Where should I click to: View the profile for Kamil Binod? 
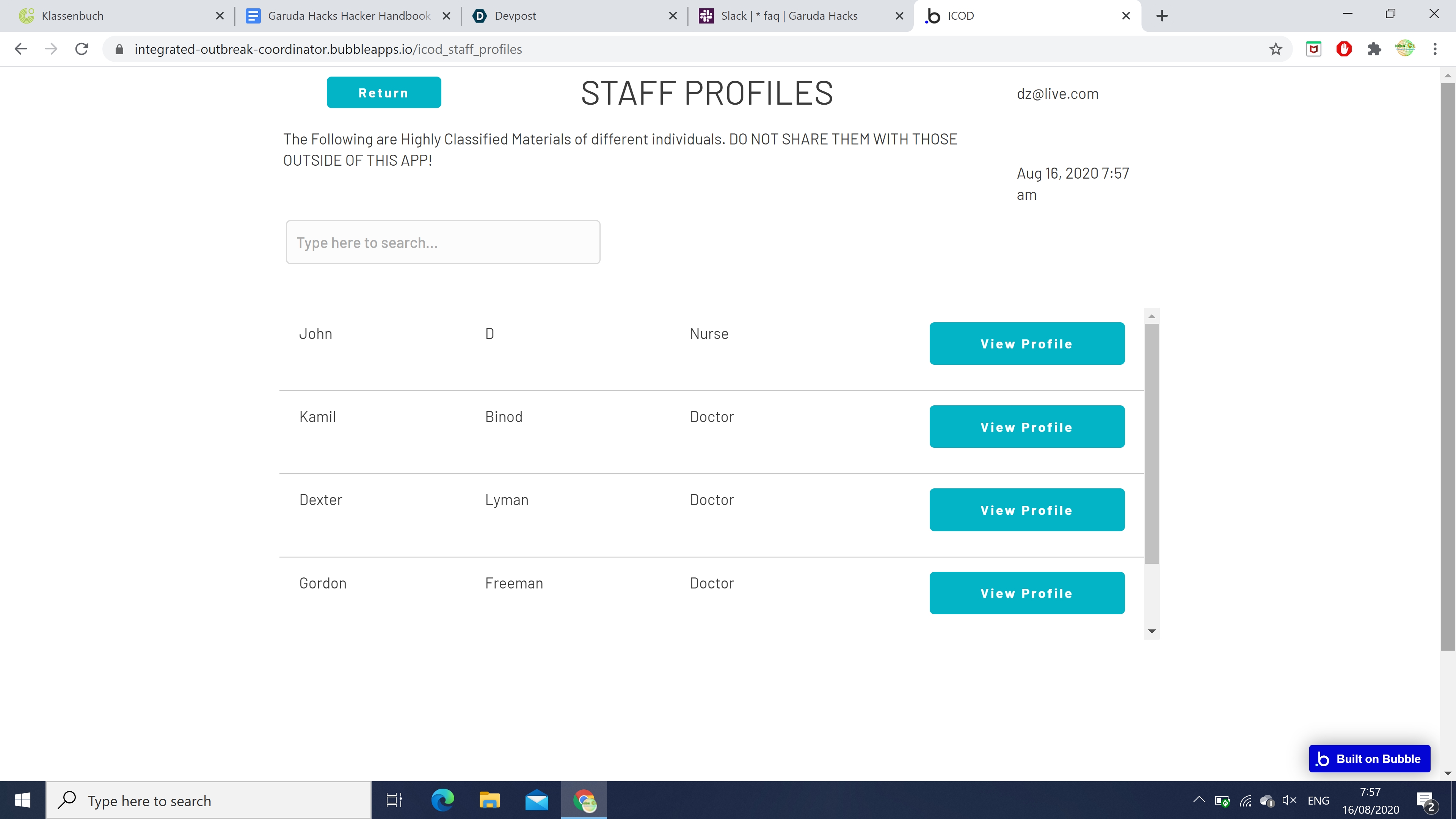click(x=1026, y=427)
